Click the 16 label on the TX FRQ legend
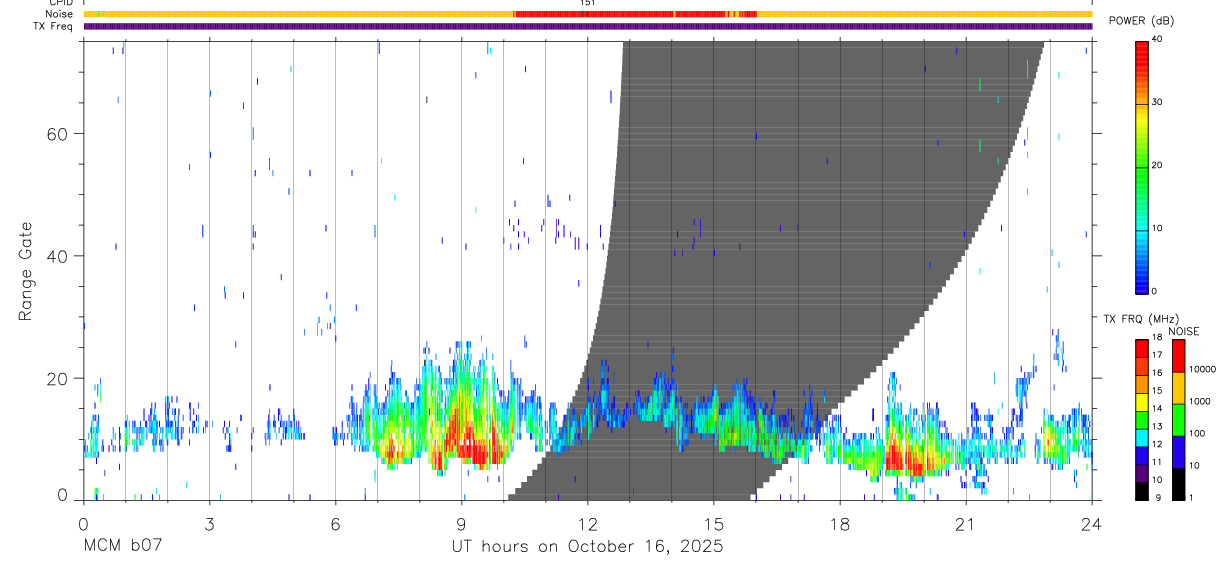The width and height of the screenshot is (1228, 567). (1157, 373)
